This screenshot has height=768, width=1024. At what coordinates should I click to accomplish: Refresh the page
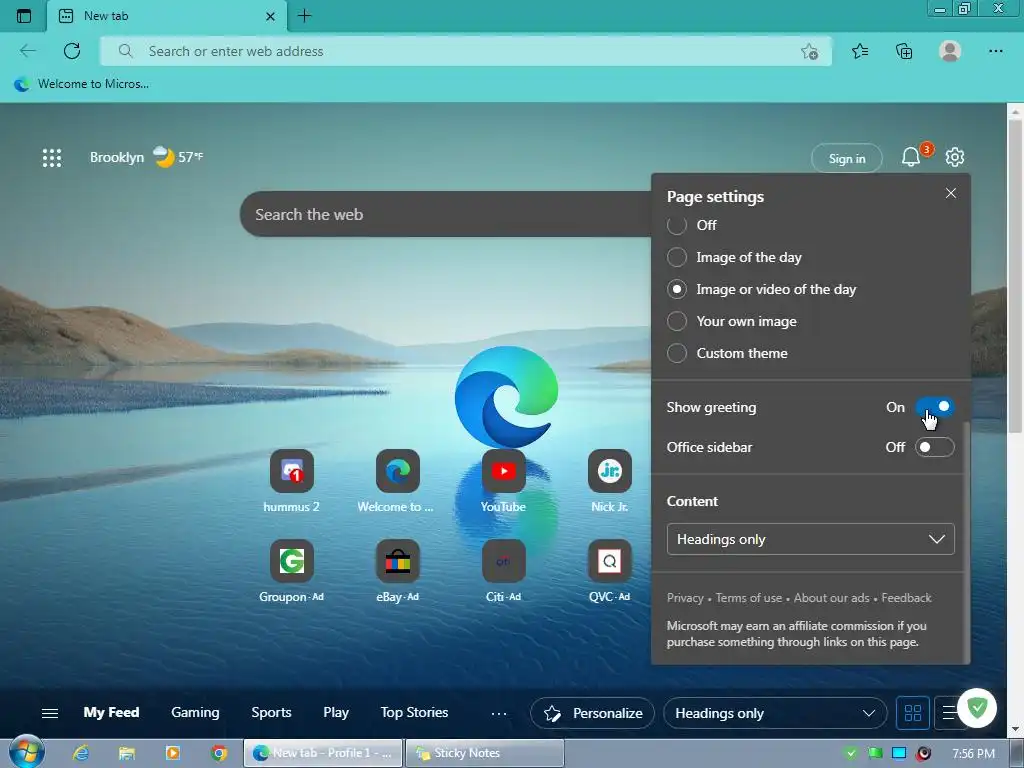[72, 51]
